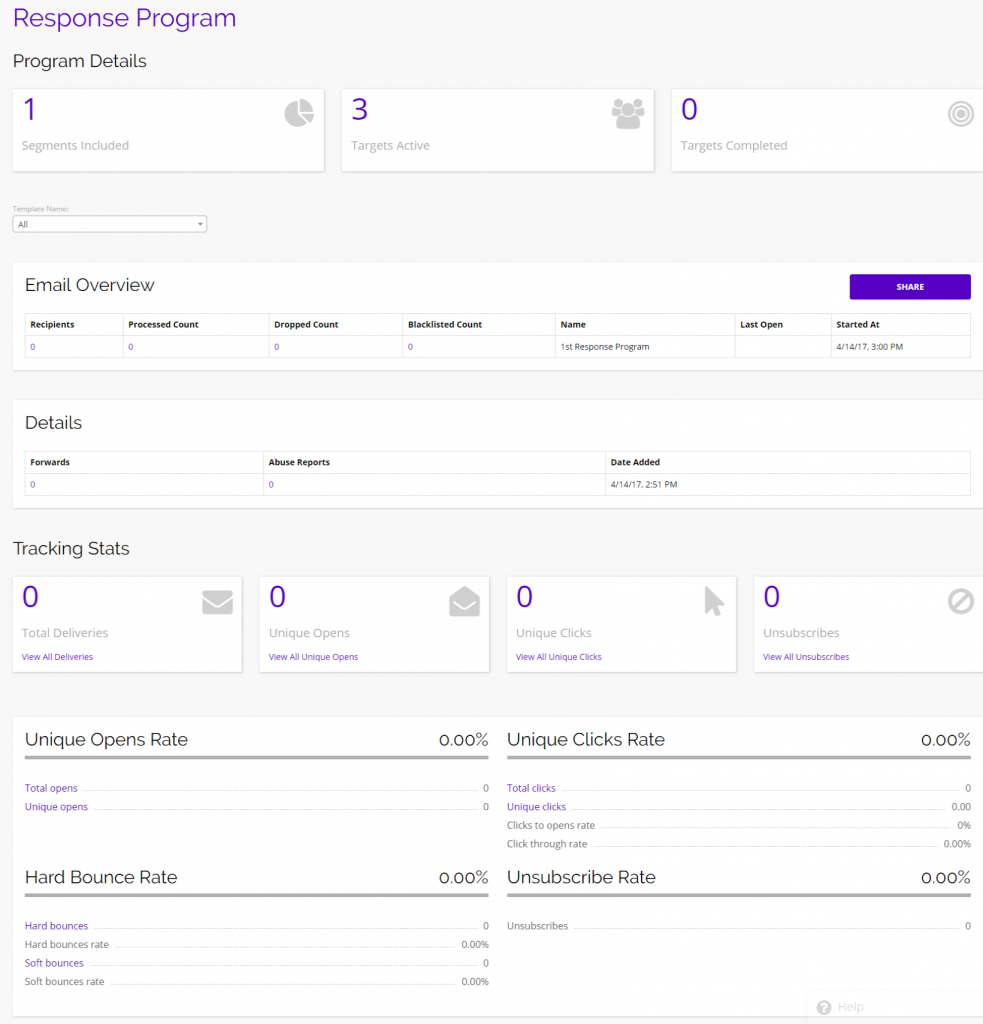Click the Forwards count in Details table

point(35,484)
